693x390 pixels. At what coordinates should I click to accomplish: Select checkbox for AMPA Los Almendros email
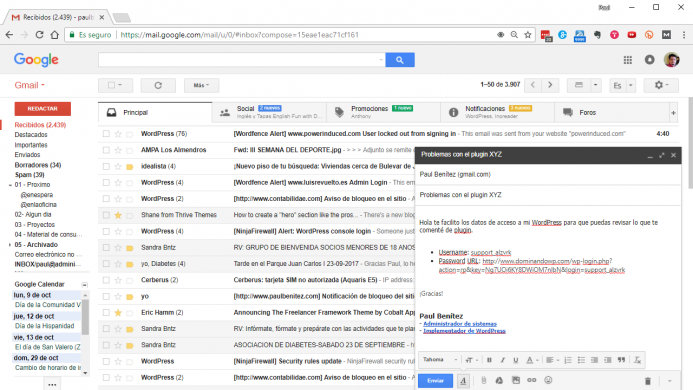tap(106, 150)
